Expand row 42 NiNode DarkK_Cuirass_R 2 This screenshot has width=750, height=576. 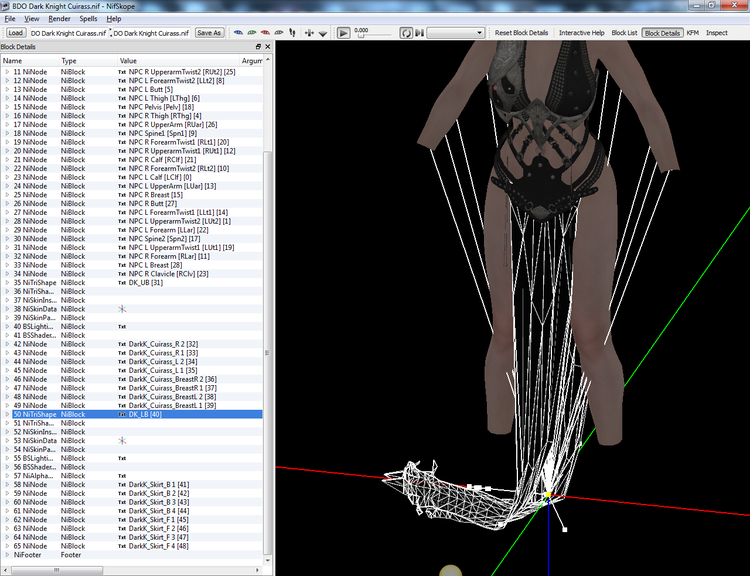click(7, 344)
